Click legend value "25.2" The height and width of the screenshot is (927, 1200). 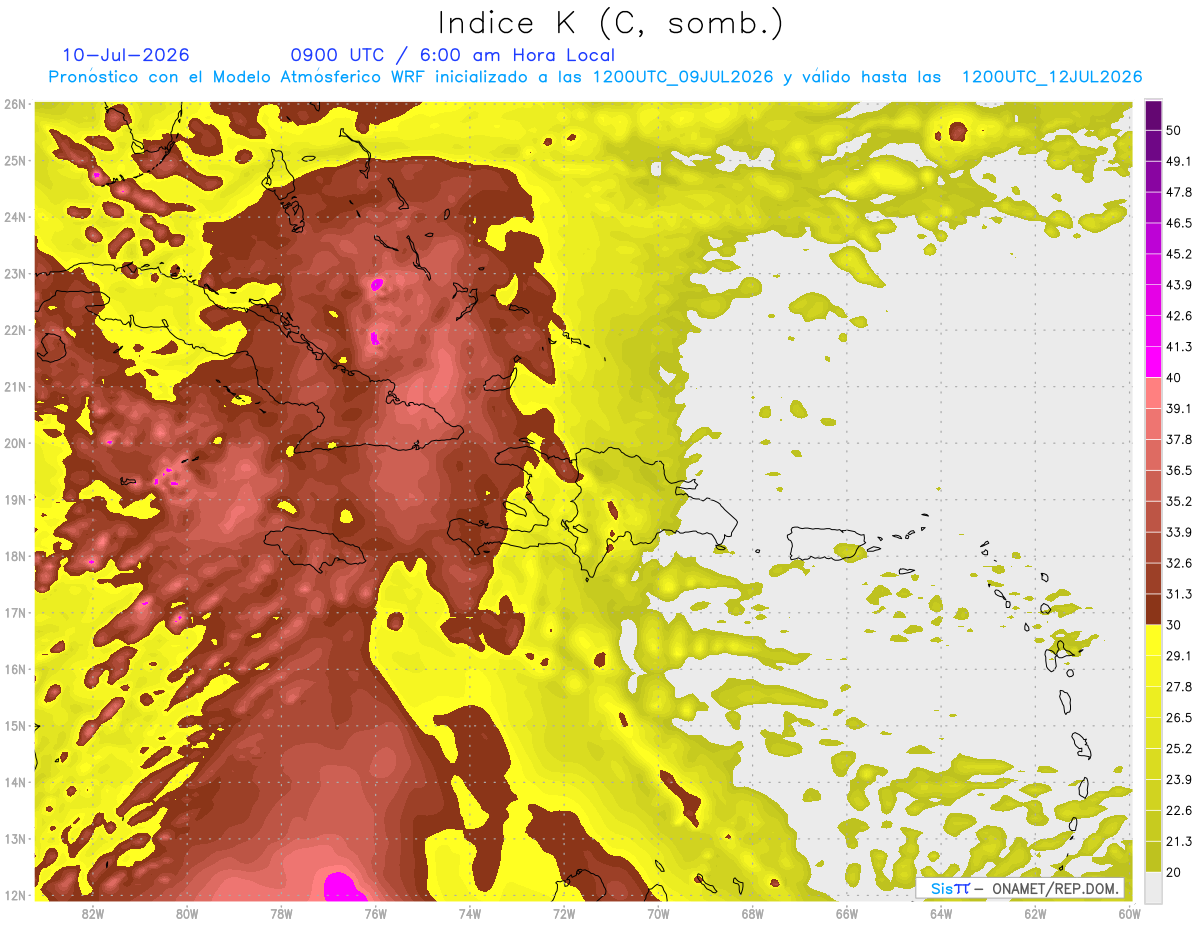pyautogui.click(x=1178, y=749)
